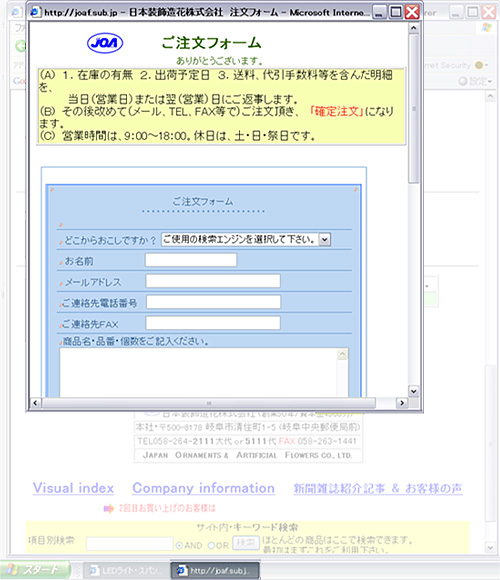Click the blue ご注文フォーム form title
This screenshot has height=580, width=500.
(x=203, y=201)
